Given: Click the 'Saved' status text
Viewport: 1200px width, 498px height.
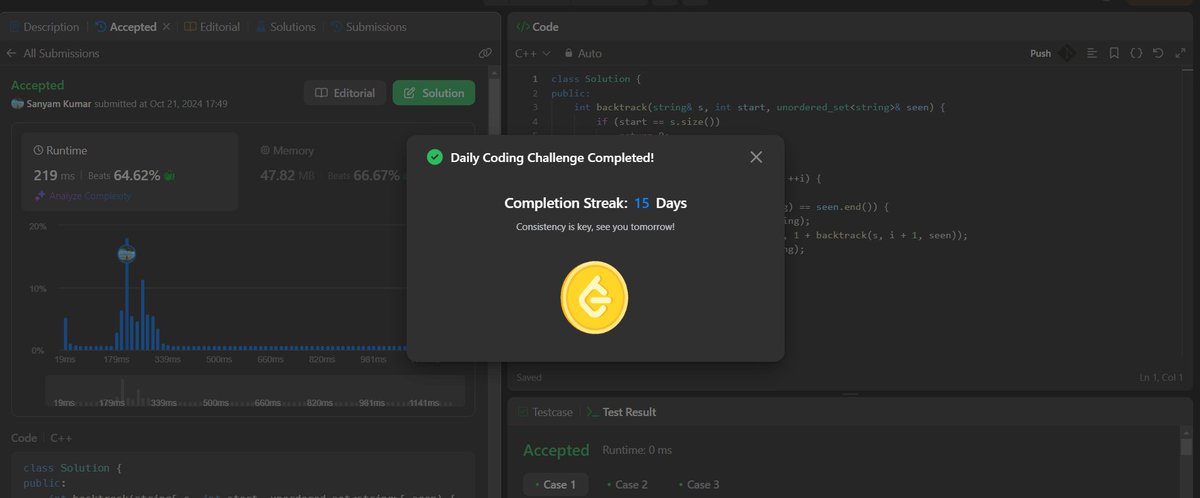Looking at the screenshot, I should point(529,377).
